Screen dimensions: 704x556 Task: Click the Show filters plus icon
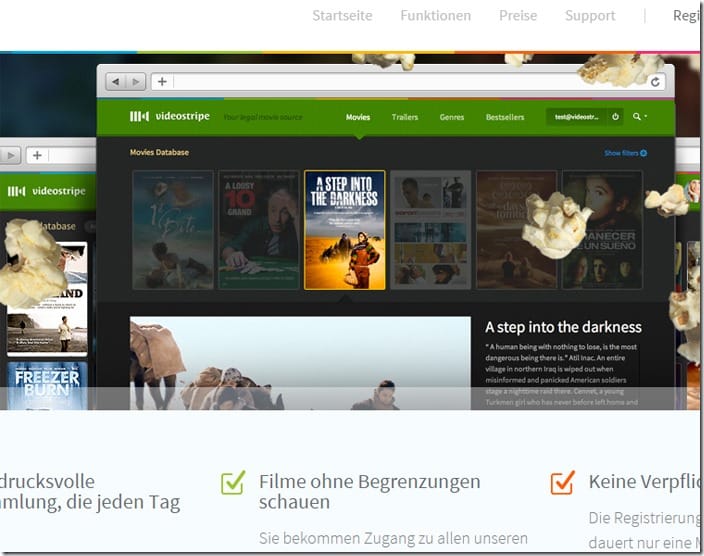point(643,153)
